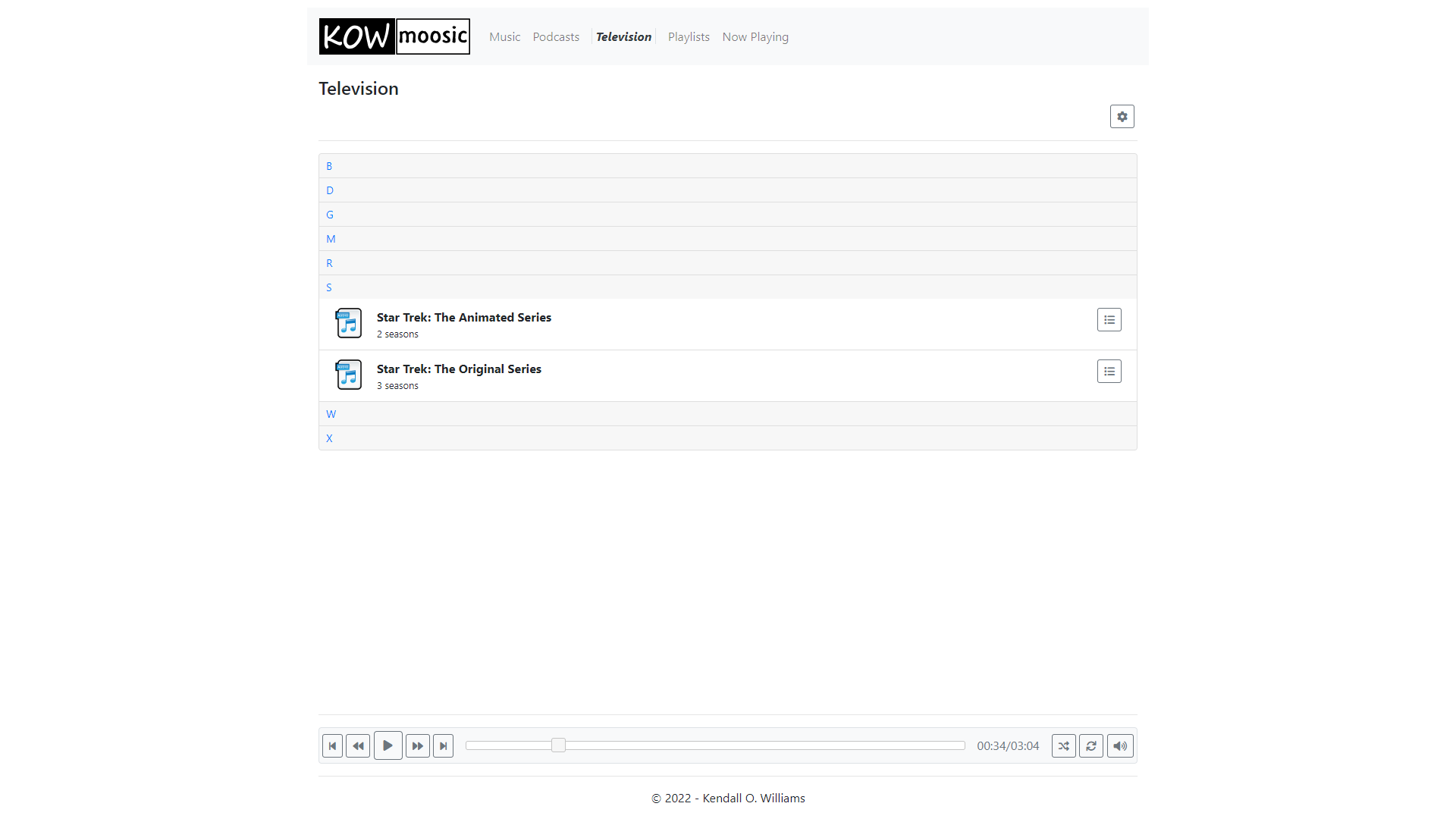
Task: Open the settings gear button
Action: 1122,117
